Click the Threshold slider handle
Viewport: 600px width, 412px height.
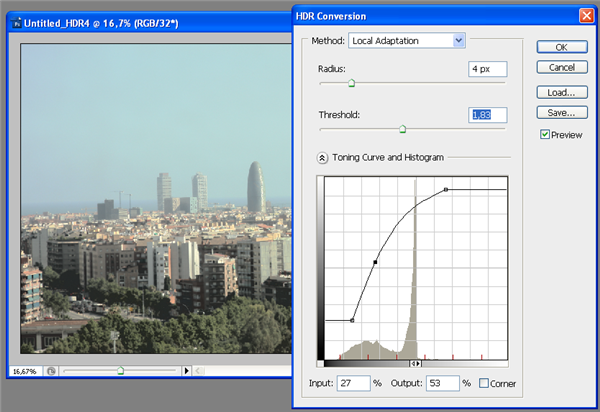point(402,128)
